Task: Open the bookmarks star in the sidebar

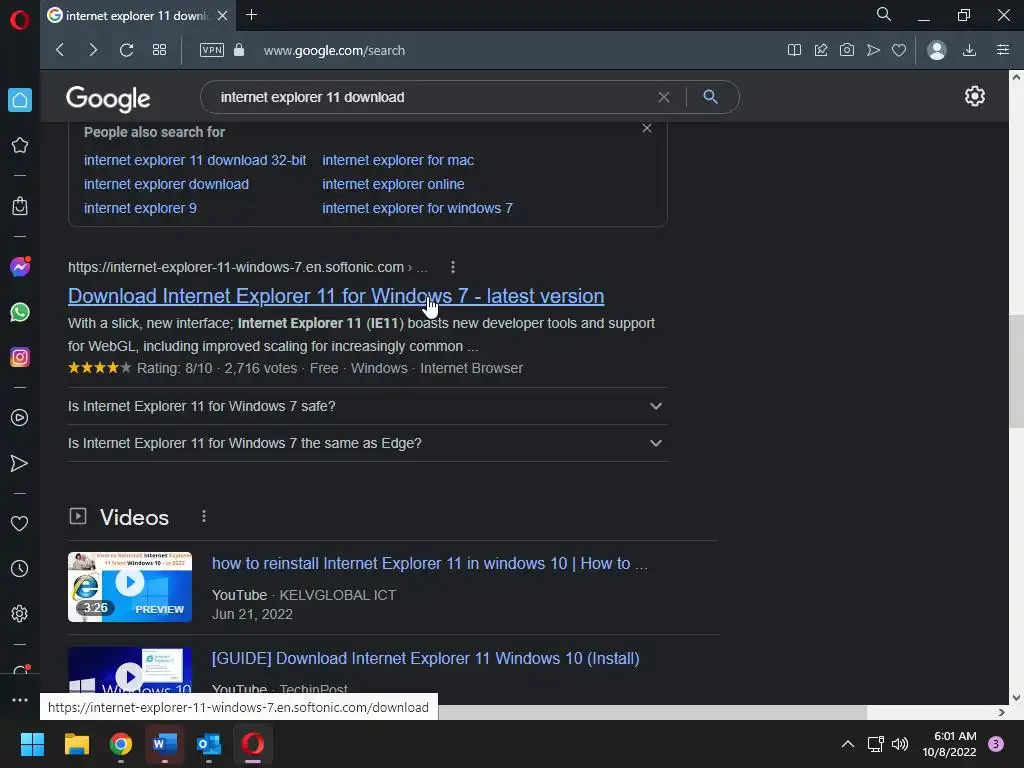Action: 20,145
